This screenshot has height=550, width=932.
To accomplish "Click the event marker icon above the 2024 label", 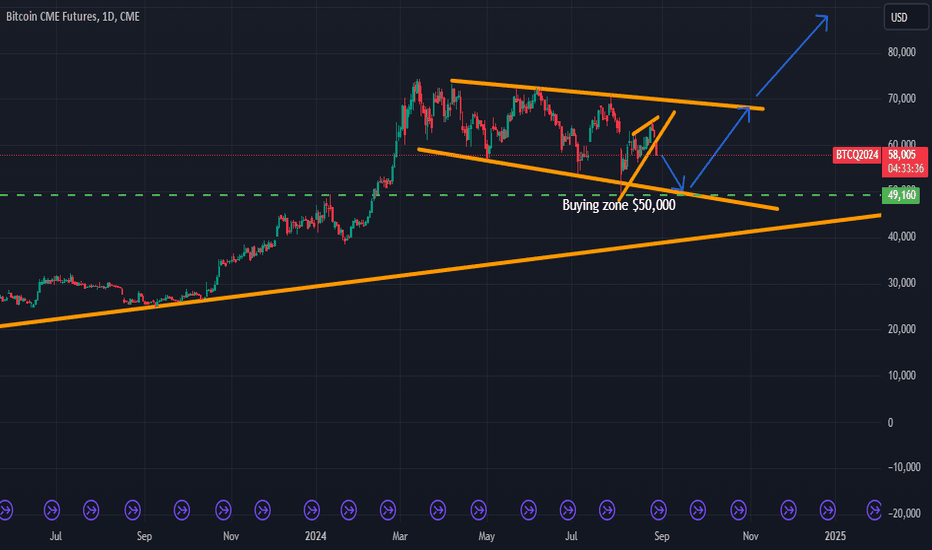I will (x=311, y=510).
